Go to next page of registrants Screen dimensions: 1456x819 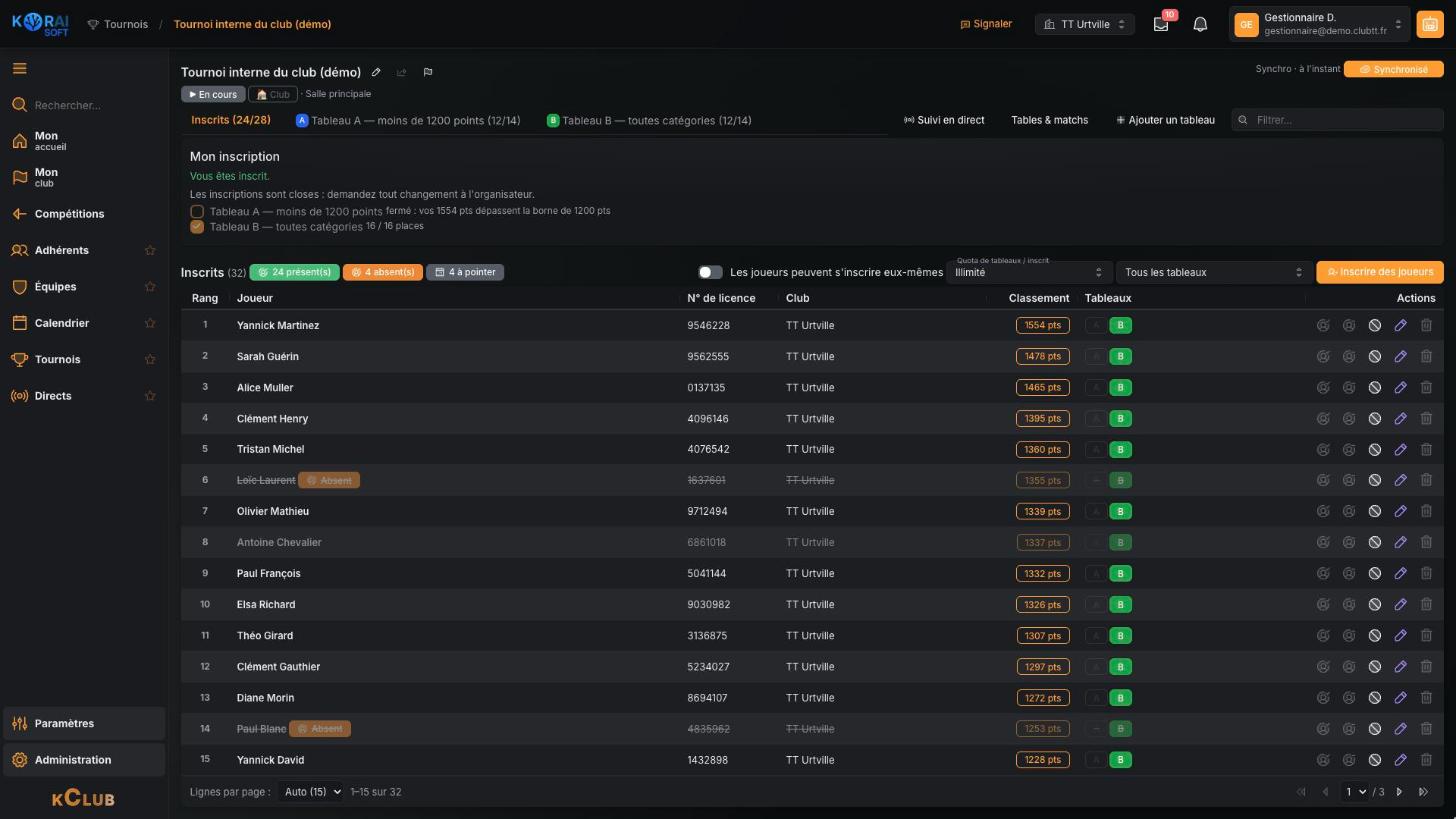click(1399, 793)
